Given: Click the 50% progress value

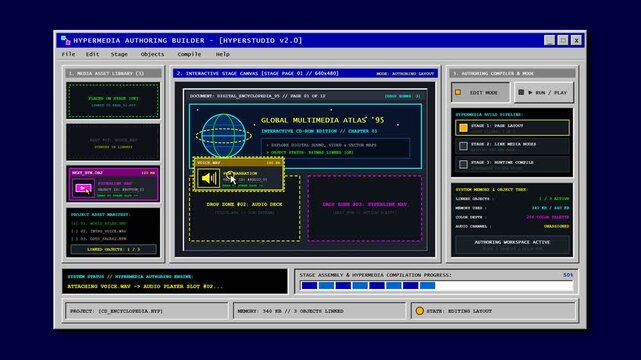Looking at the screenshot, I should 568,275.
